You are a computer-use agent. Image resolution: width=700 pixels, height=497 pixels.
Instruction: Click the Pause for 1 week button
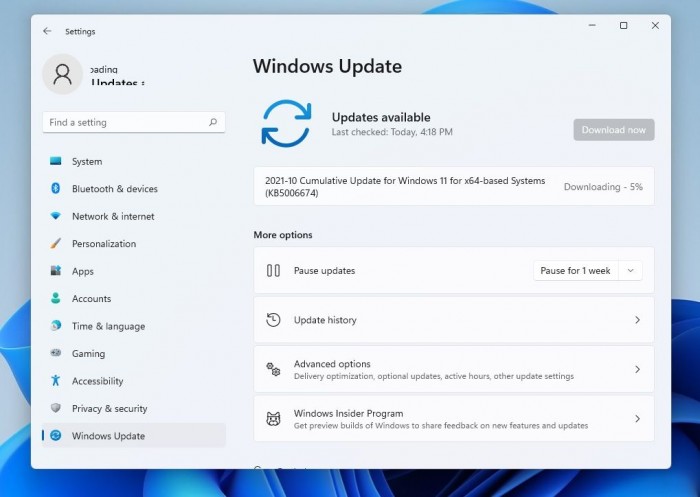[575, 271]
